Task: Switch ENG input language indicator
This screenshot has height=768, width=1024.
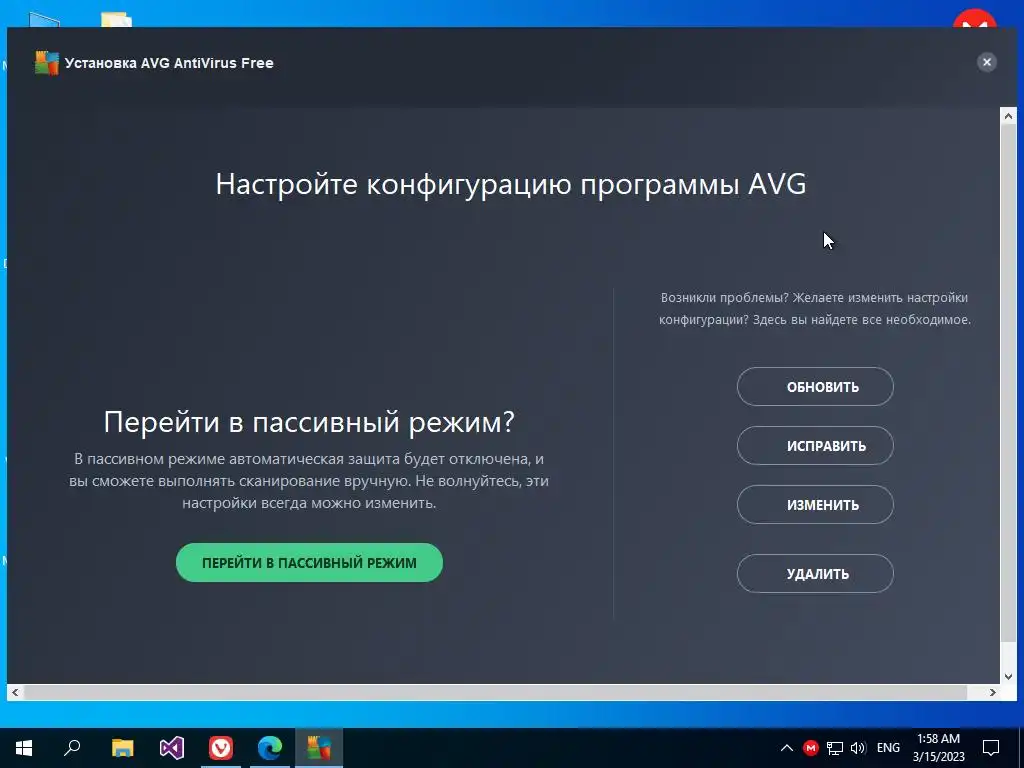Action: pyautogui.click(x=888, y=748)
